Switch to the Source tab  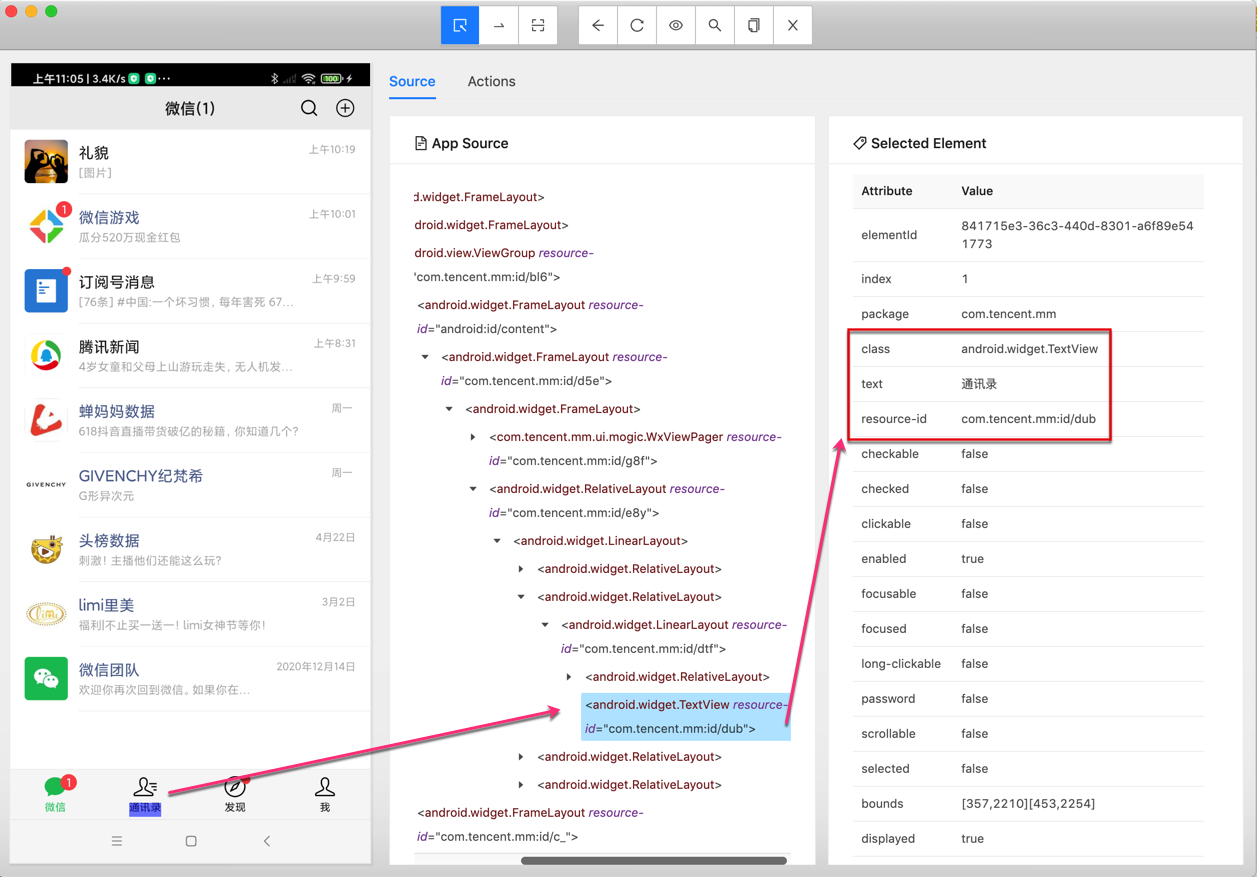click(x=412, y=82)
